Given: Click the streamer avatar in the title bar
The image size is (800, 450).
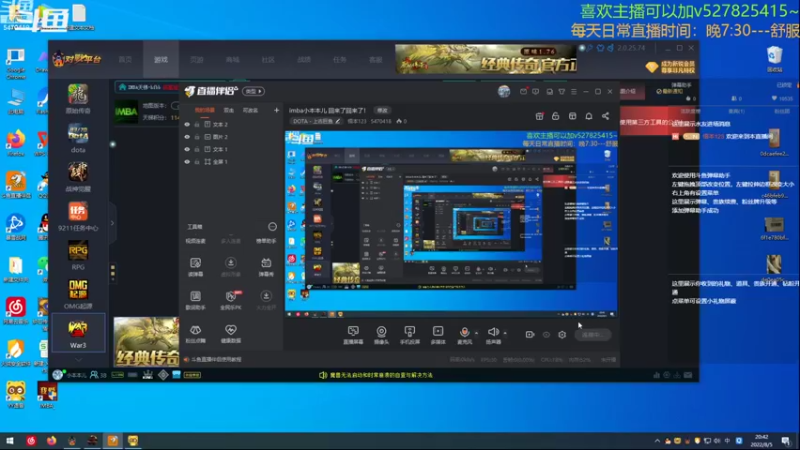Looking at the screenshot, I should pyautogui.click(x=504, y=91).
